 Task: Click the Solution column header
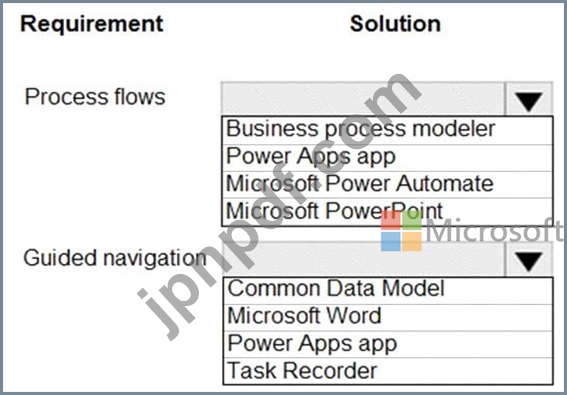pos(395,24)
